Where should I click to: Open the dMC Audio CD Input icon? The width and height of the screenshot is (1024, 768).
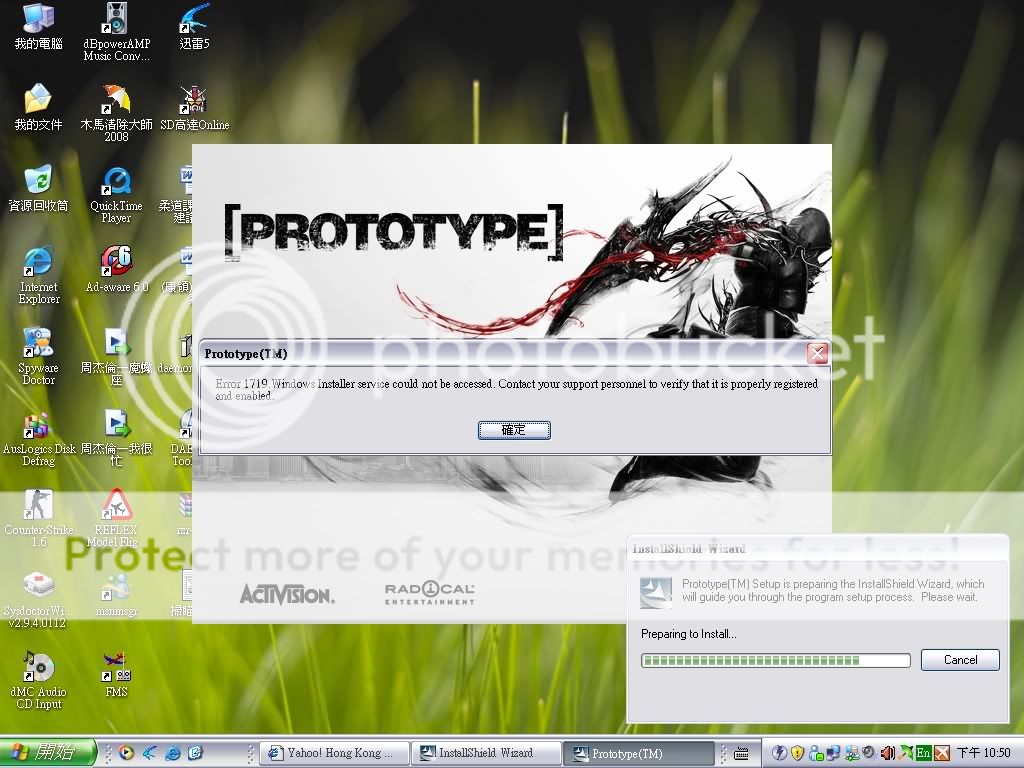click(38, 668)
